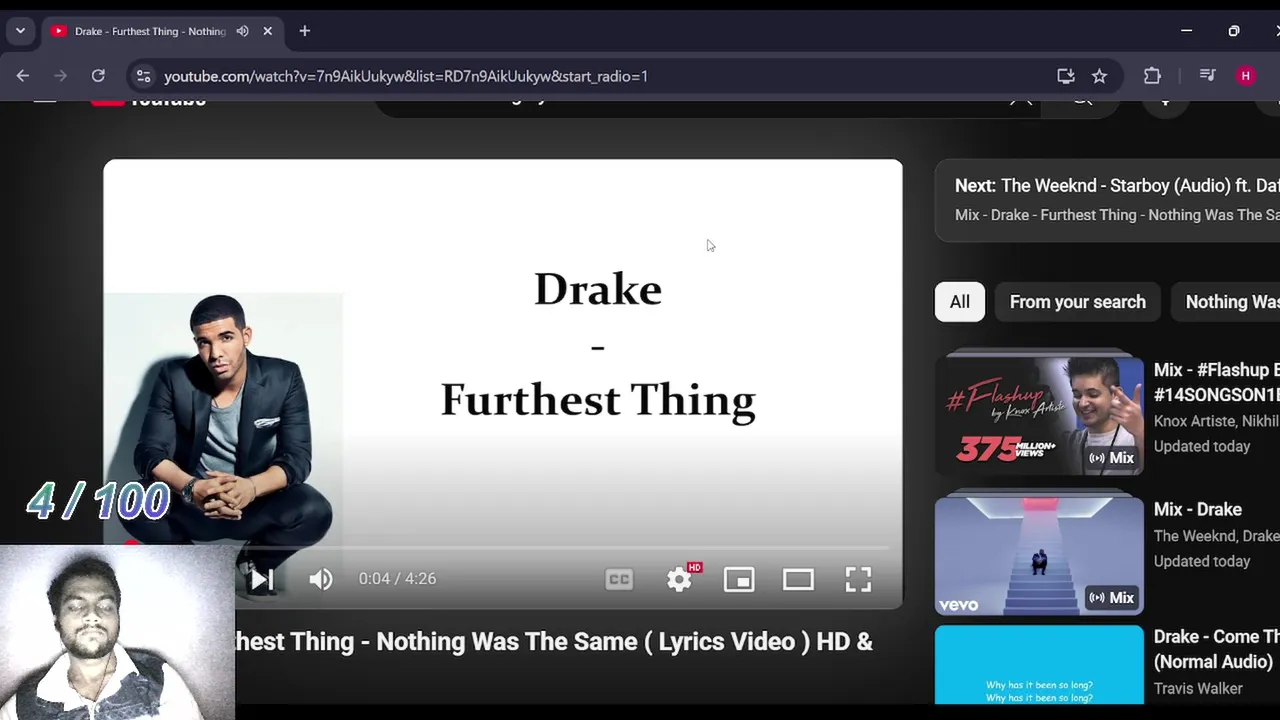Enable miniplayer mode icon
Screen dimensions: 1280x720
[x=739, y=579]
